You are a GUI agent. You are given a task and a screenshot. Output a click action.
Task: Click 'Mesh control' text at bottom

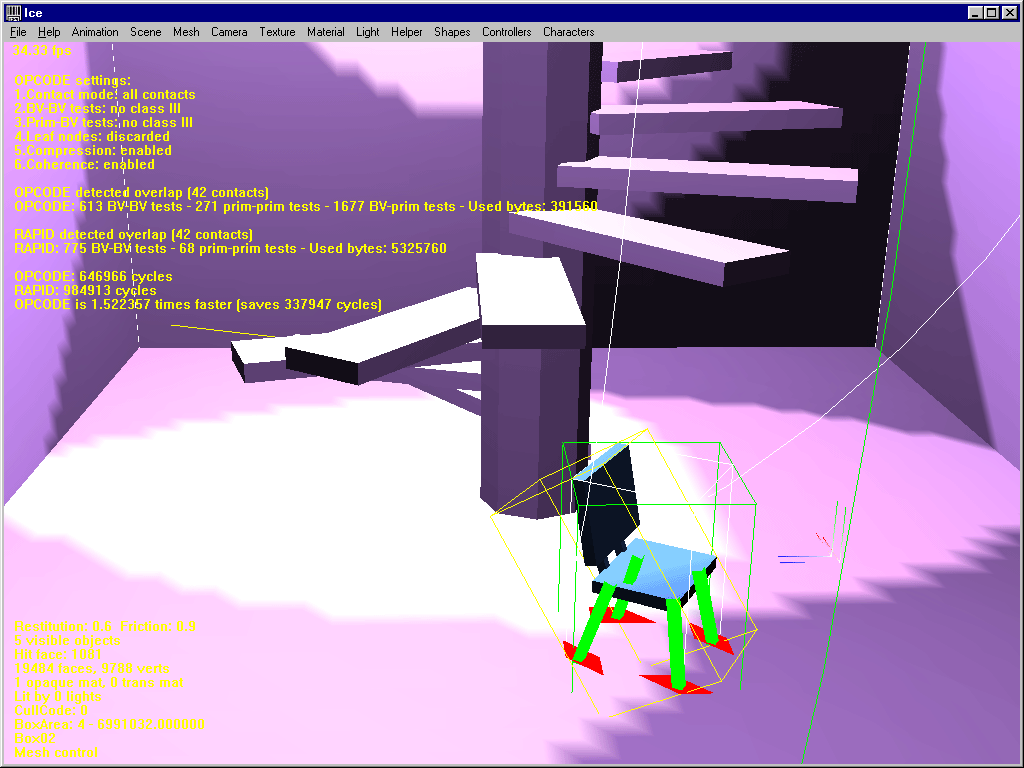pos(56,752)
